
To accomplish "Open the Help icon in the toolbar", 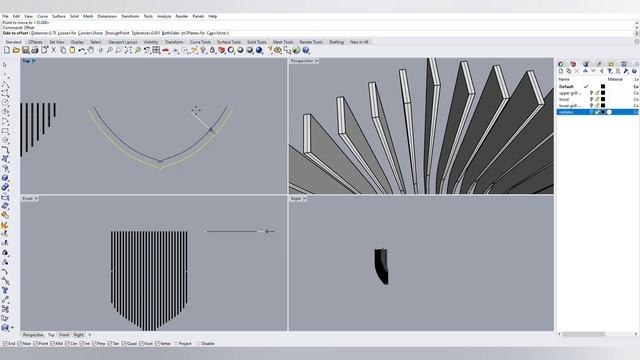I will 306,50.
